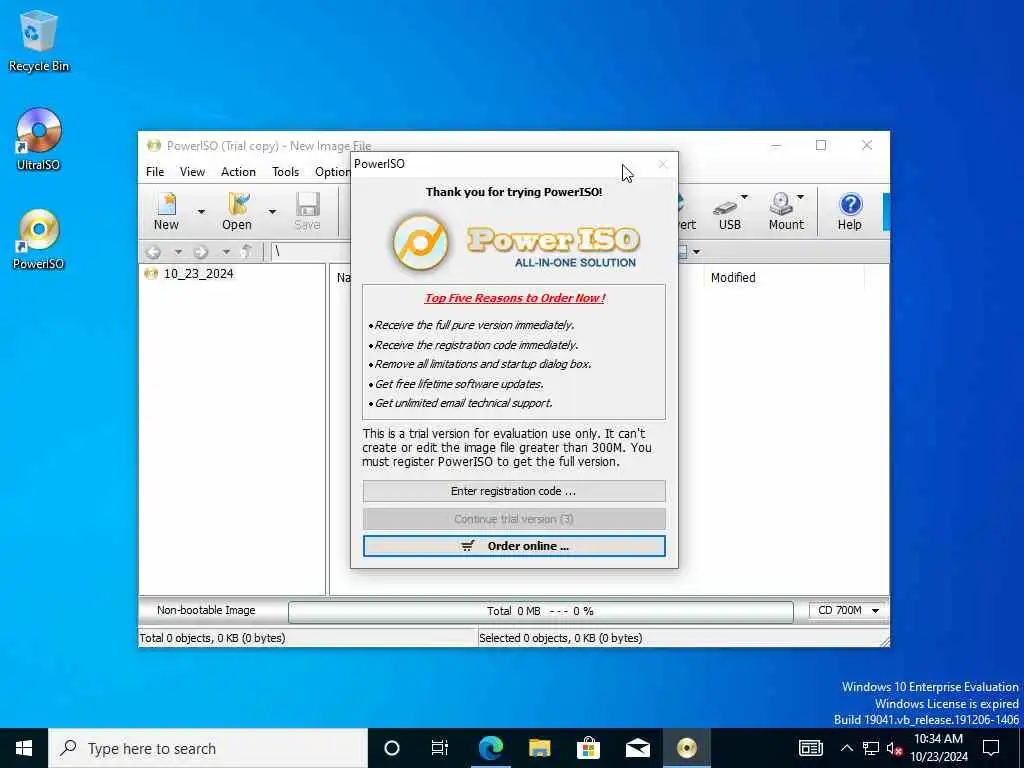This screenshot has height=768, width=1024.
Task: Open the notification center icon
Action: (991, 748)
